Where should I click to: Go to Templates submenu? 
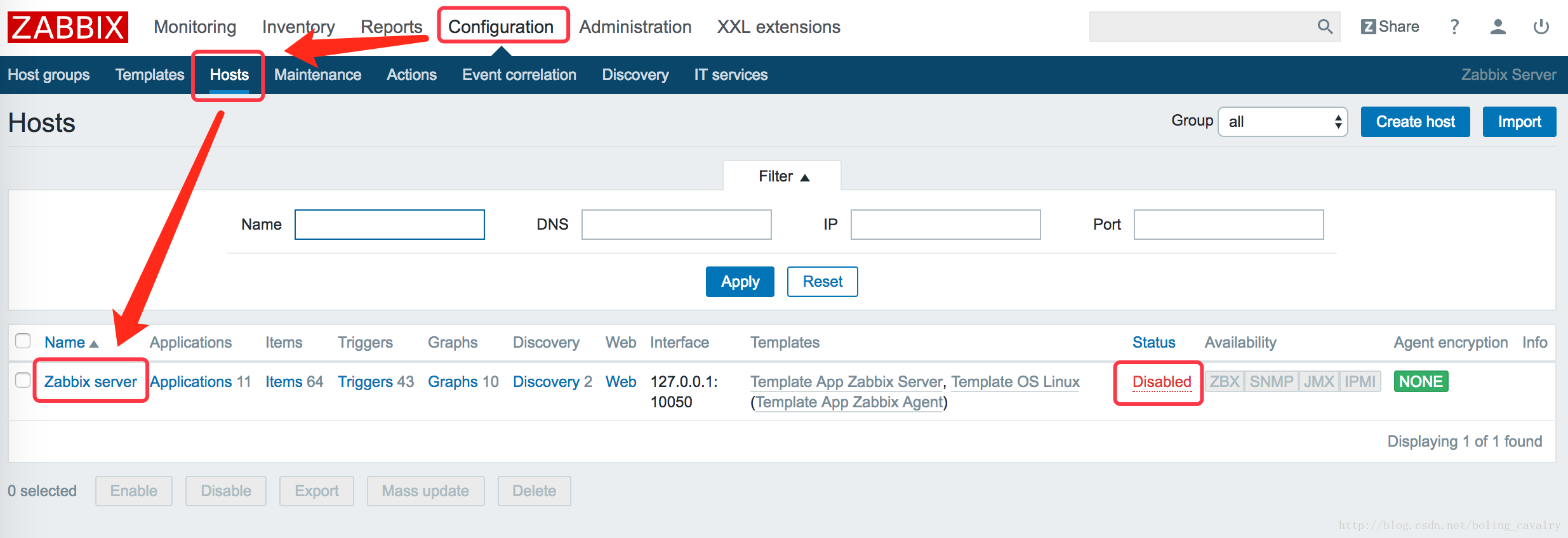click(150, 75)
